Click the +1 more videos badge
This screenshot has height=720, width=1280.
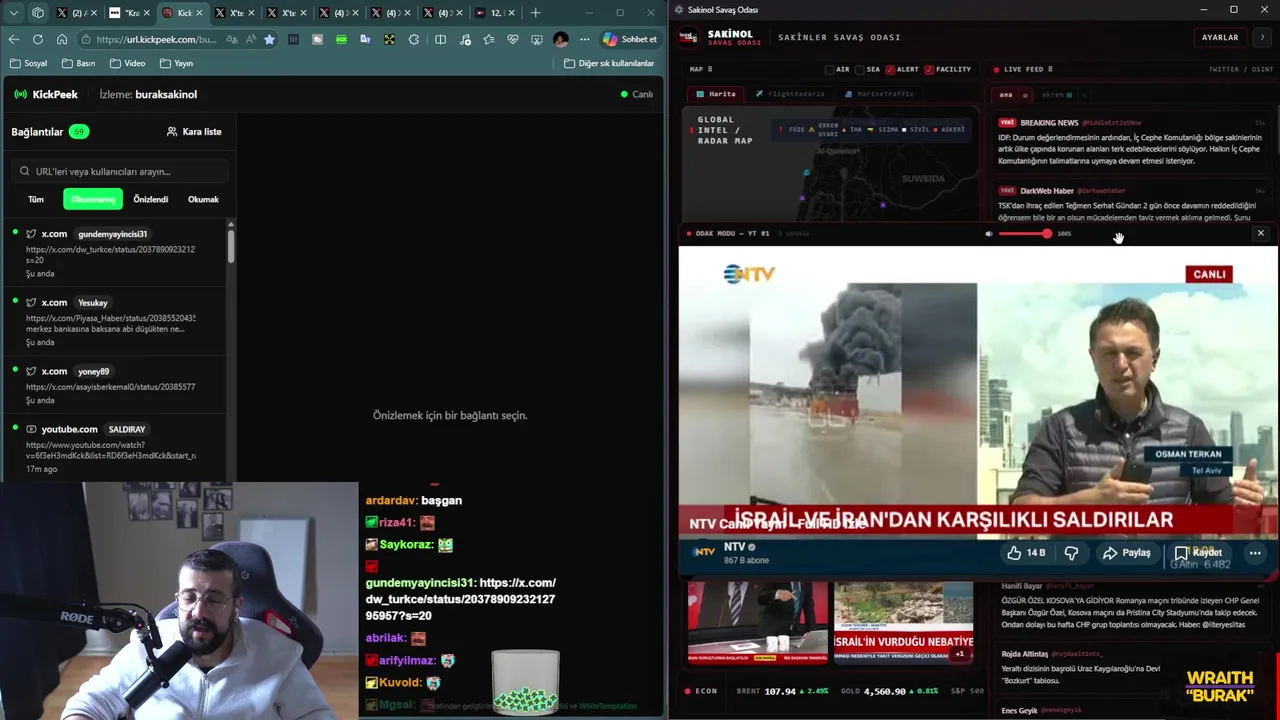(x=959, y=654)
